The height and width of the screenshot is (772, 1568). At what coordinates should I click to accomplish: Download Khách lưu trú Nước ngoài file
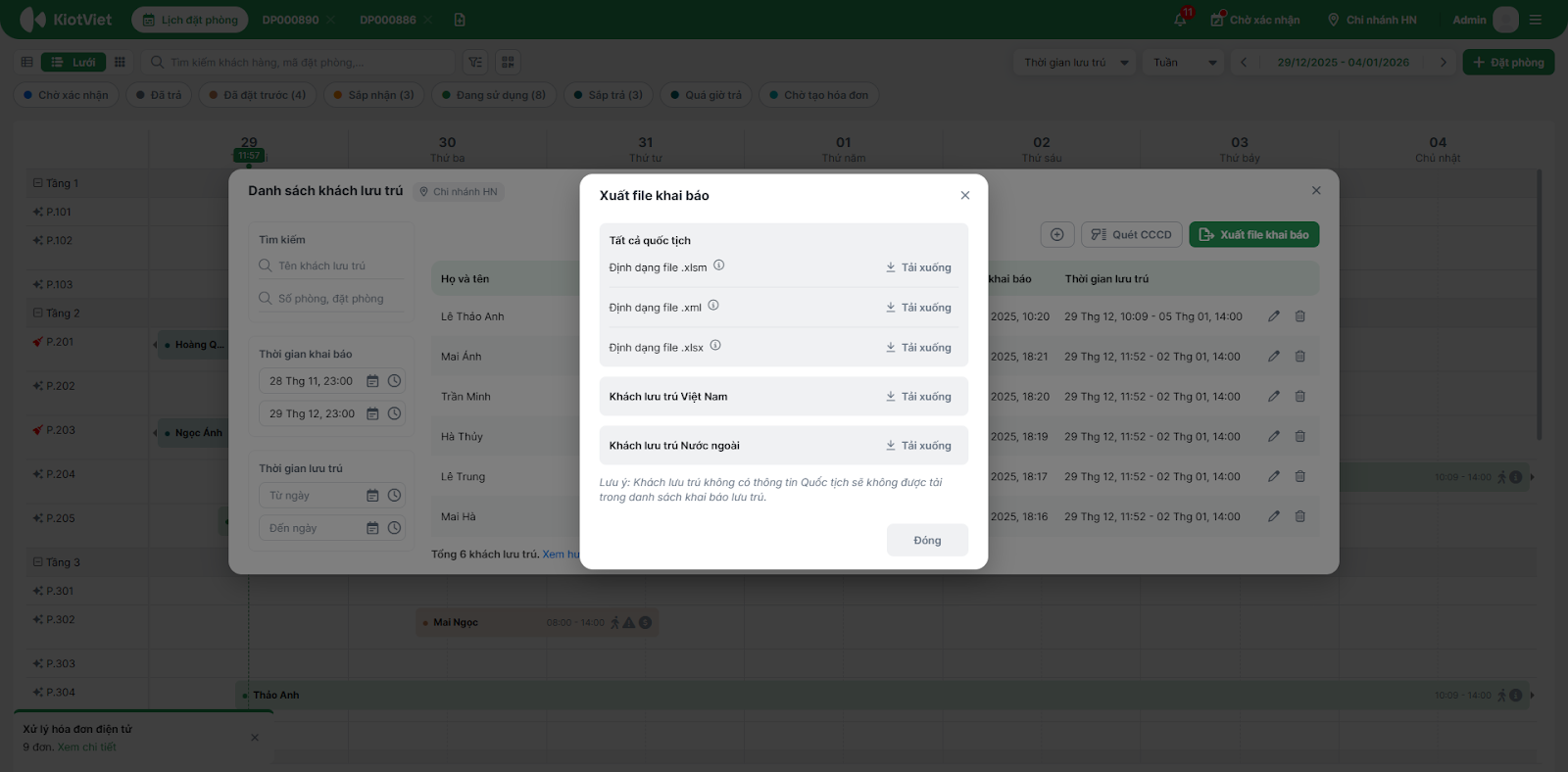(918, 446)
